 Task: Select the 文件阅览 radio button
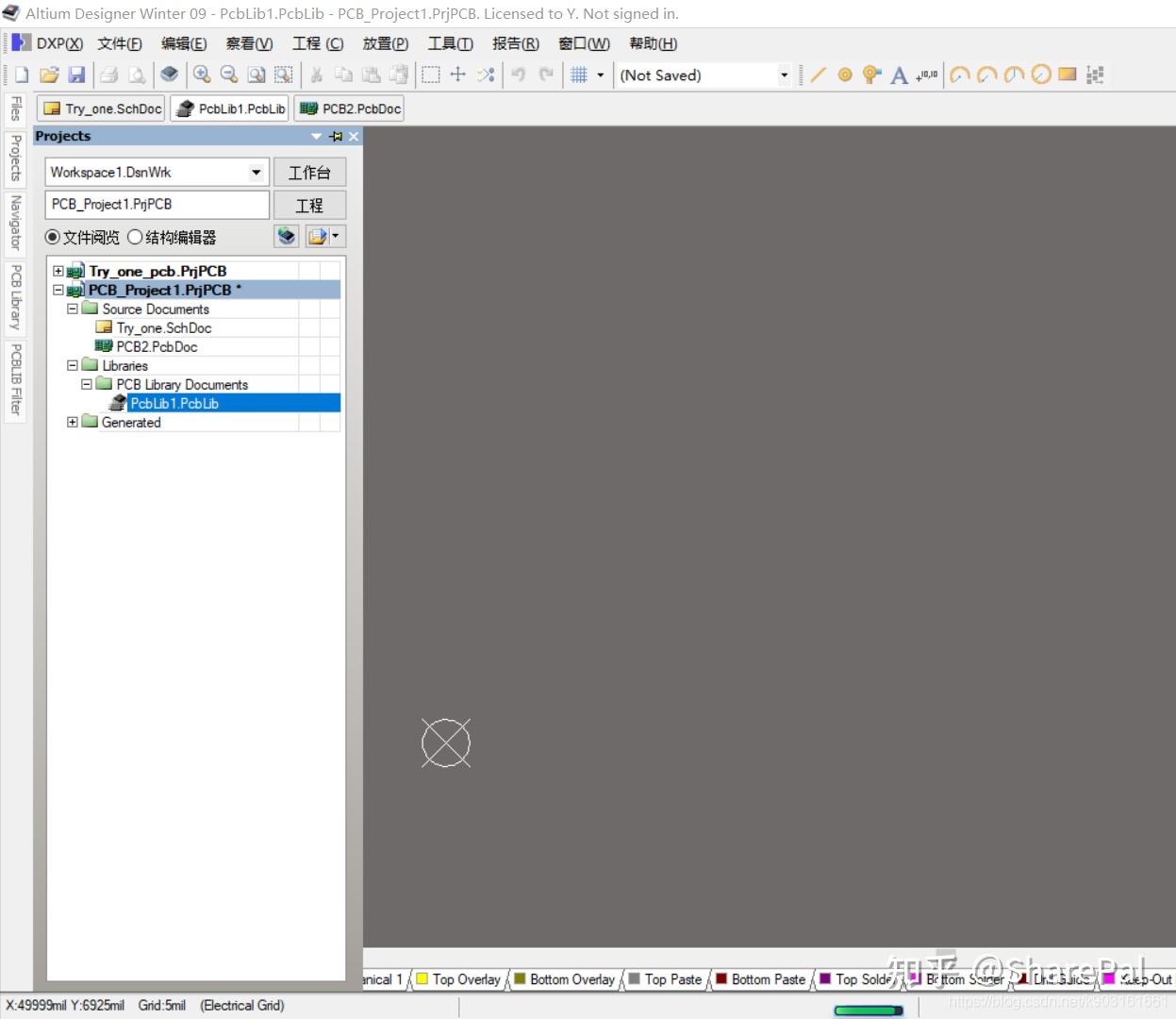[53, 237]
